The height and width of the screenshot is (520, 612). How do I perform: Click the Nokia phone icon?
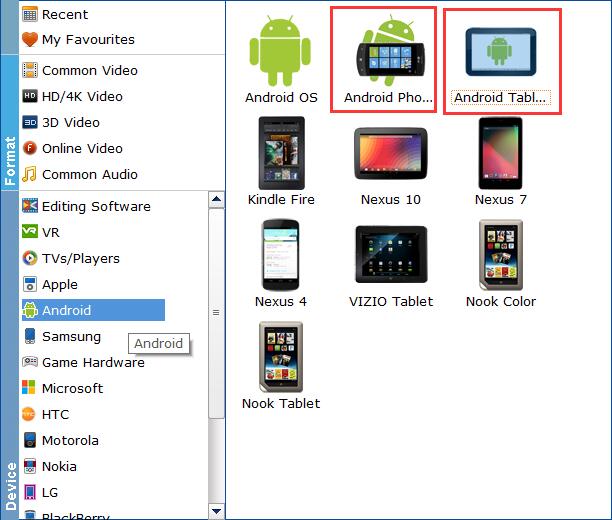30,466
